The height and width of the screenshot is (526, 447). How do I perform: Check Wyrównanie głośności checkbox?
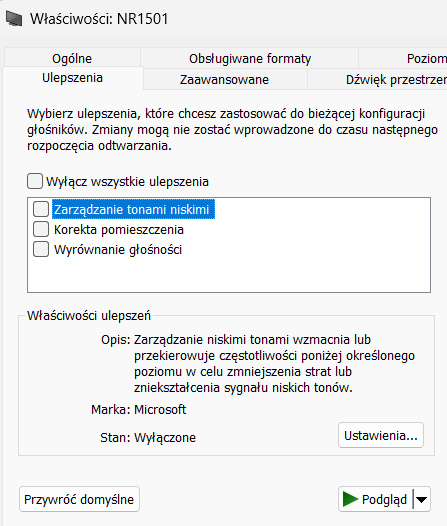click(x=41, y=250)
